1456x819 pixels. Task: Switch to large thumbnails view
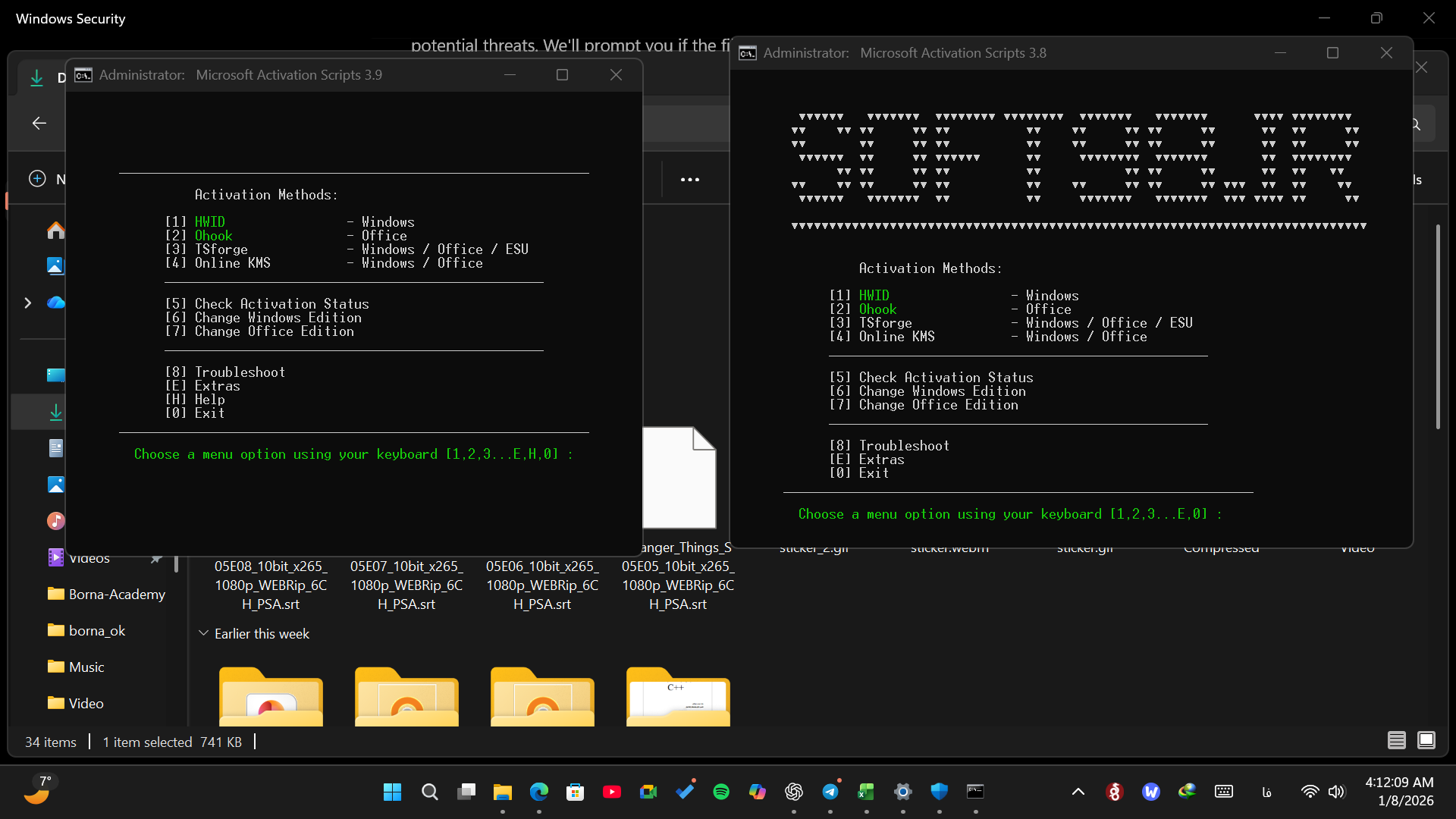[x=1426, y=740]
